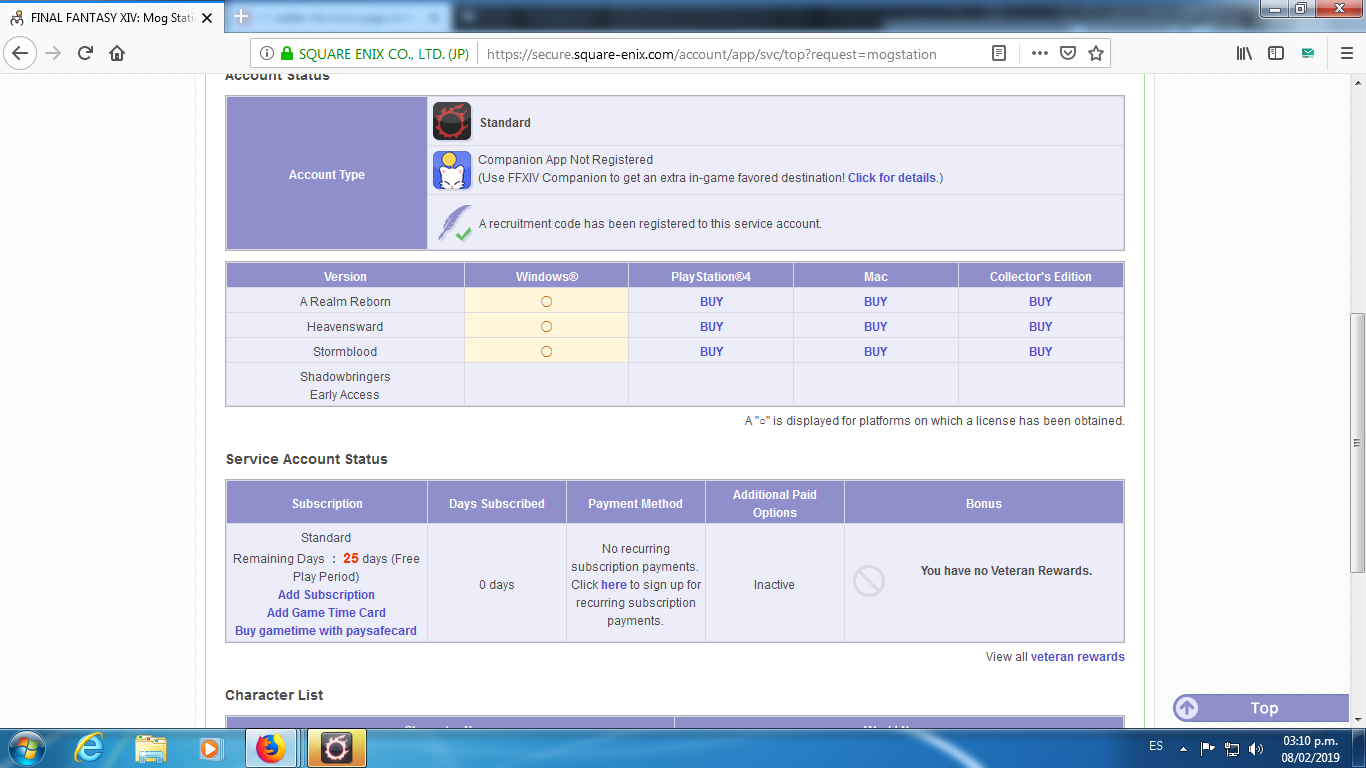Buy A Realm Reborn for PlayStation 4
Image resolution: width=1366 pixels, height=768 pixels.
[711, 302]
